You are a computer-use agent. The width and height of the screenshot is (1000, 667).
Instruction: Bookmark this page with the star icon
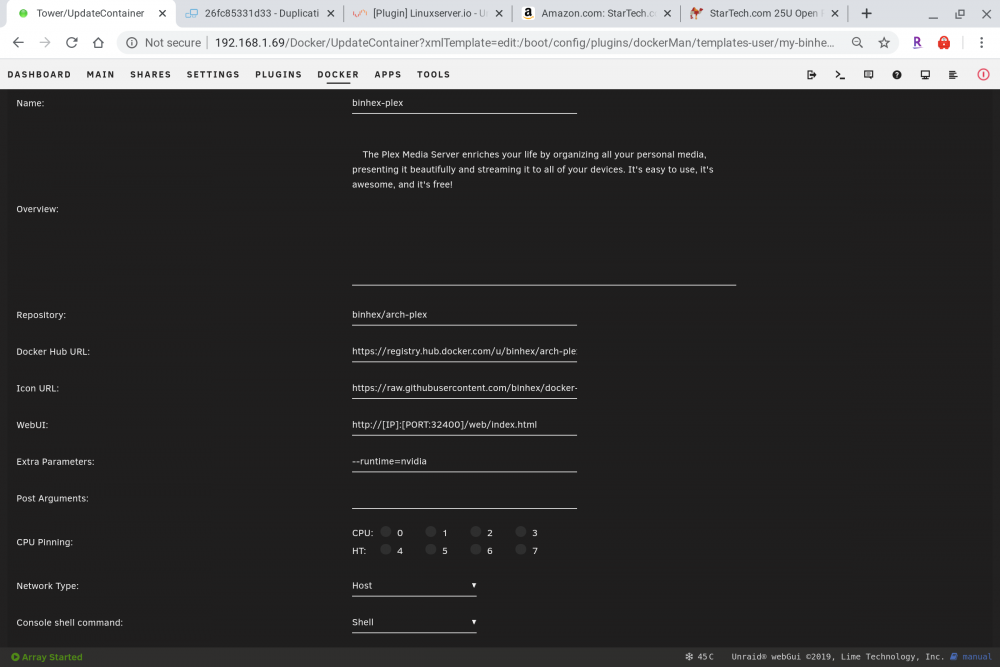click(884, 43)
